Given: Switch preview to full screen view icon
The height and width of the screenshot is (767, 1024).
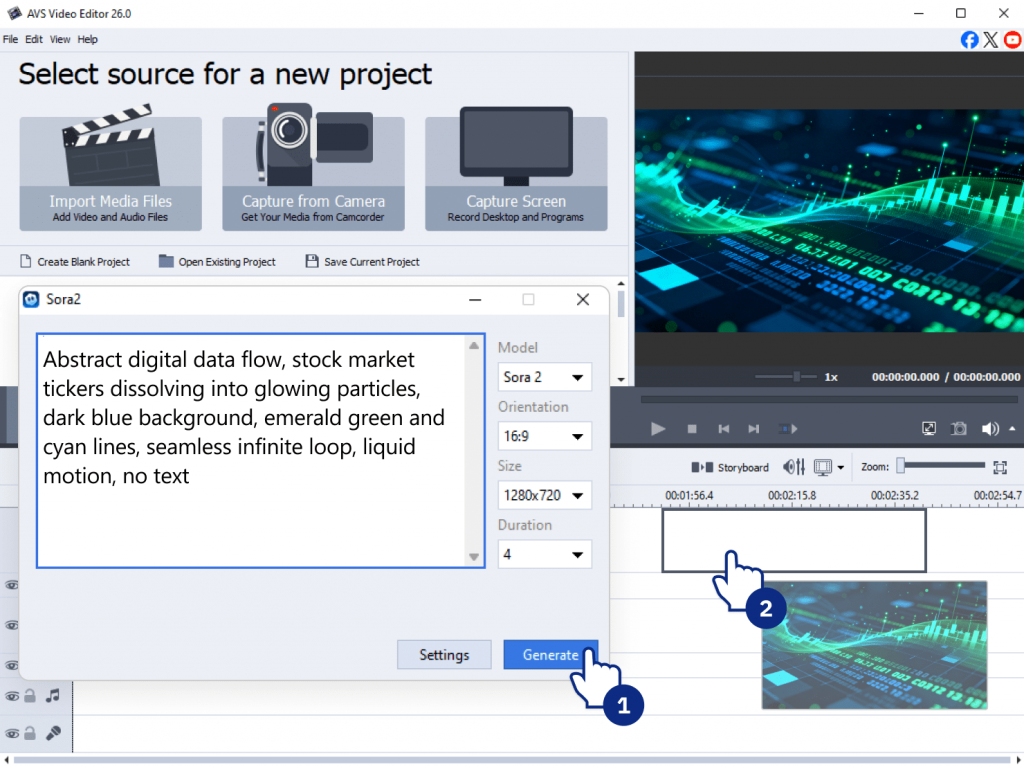Looking at the screenshot, I should [929, 428].
